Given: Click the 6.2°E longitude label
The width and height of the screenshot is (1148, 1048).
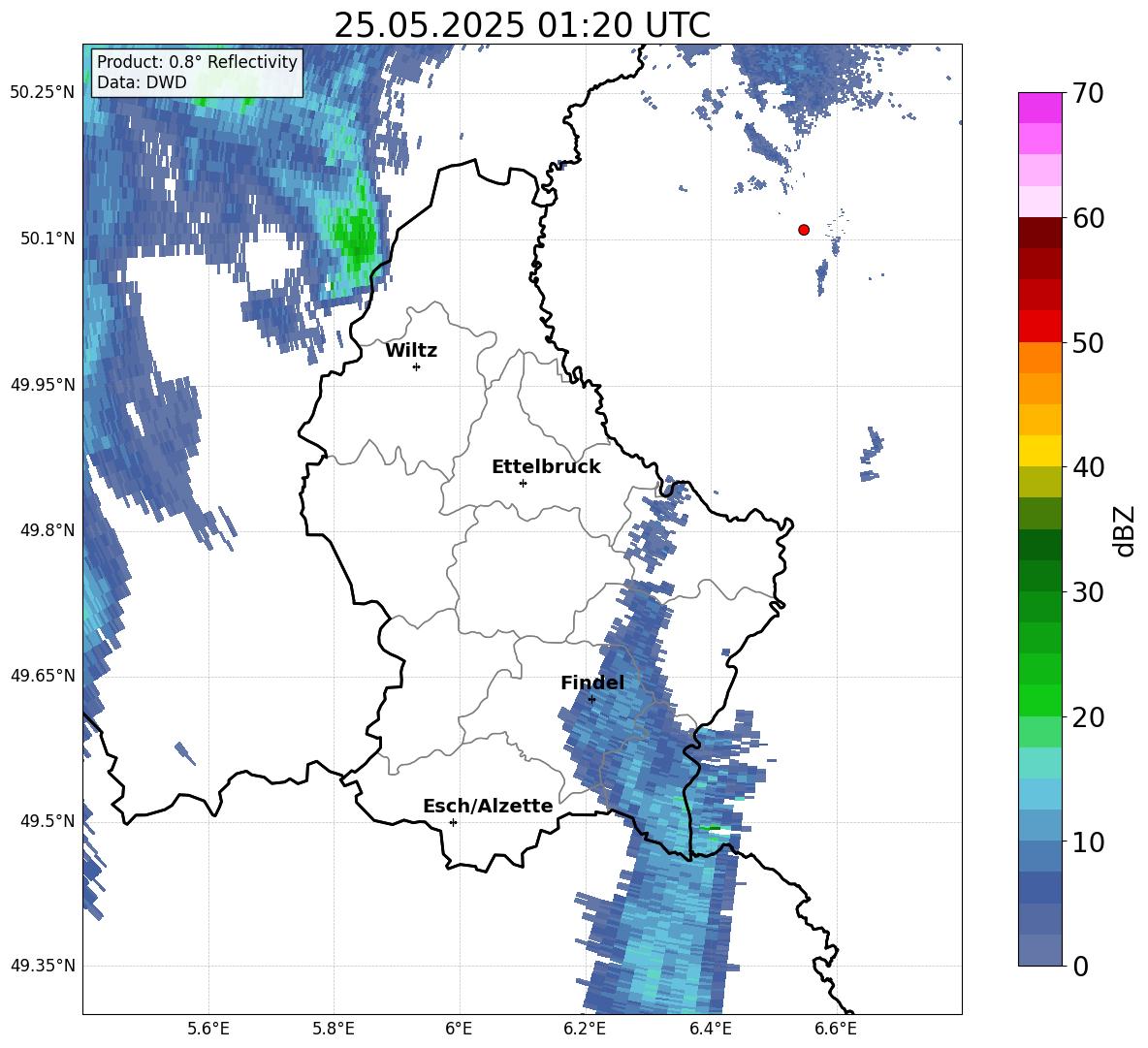Looking at the screenshot, I should point(585,1029).
